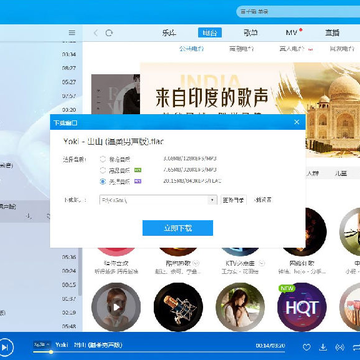Switch to the 乐库 tab
Viewport: 360px width, 360px height.
tap(169, 33)
